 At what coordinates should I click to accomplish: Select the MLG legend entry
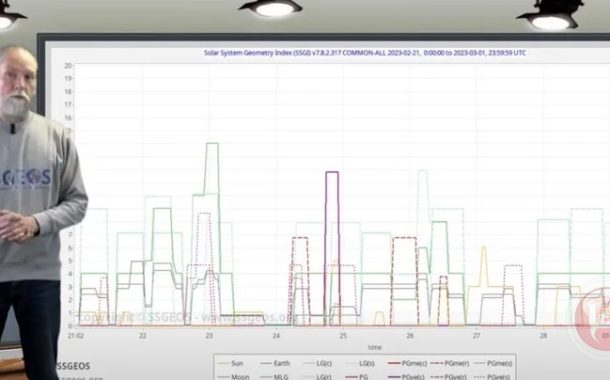(x=274, y=376)
